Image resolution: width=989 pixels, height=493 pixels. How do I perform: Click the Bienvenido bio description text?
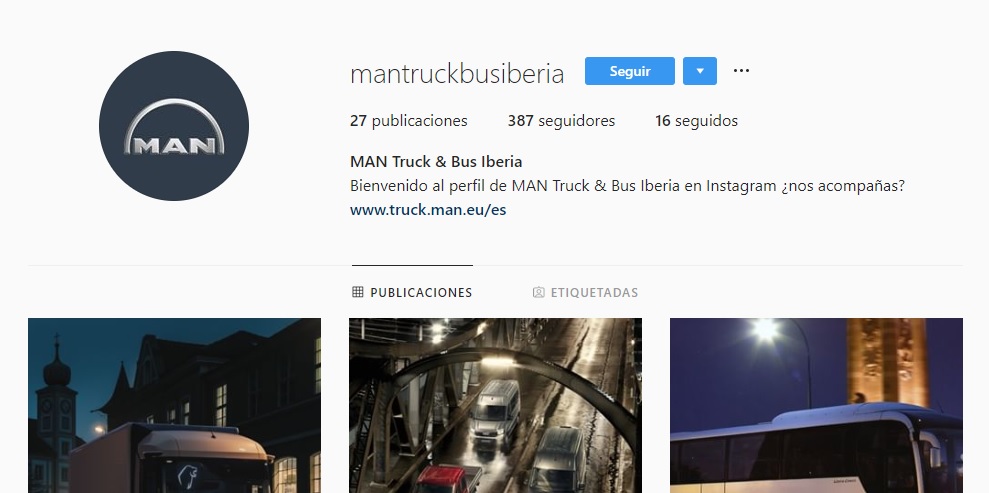coord(628,187)
